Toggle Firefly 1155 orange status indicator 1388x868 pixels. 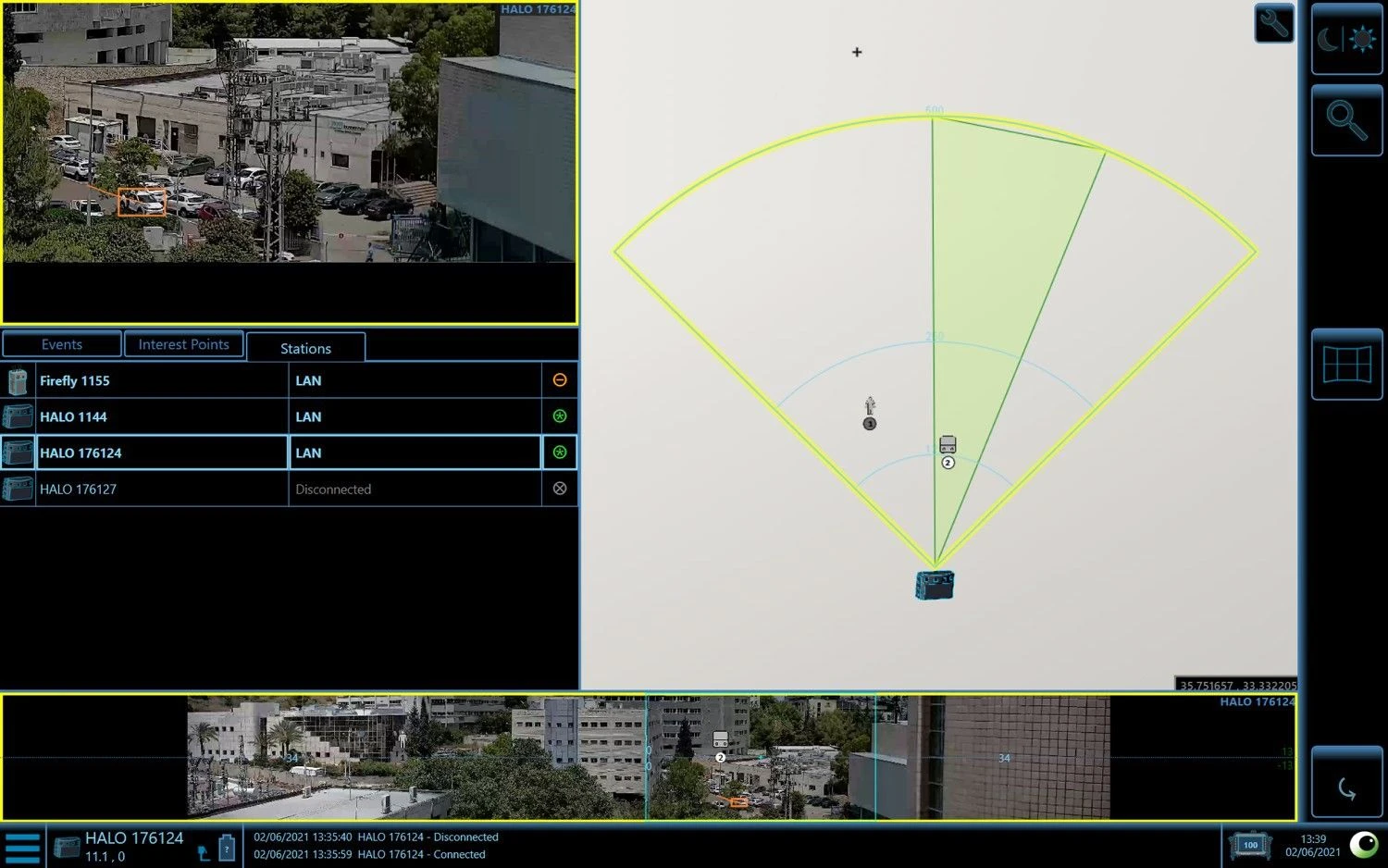click(x=560, y=380)
